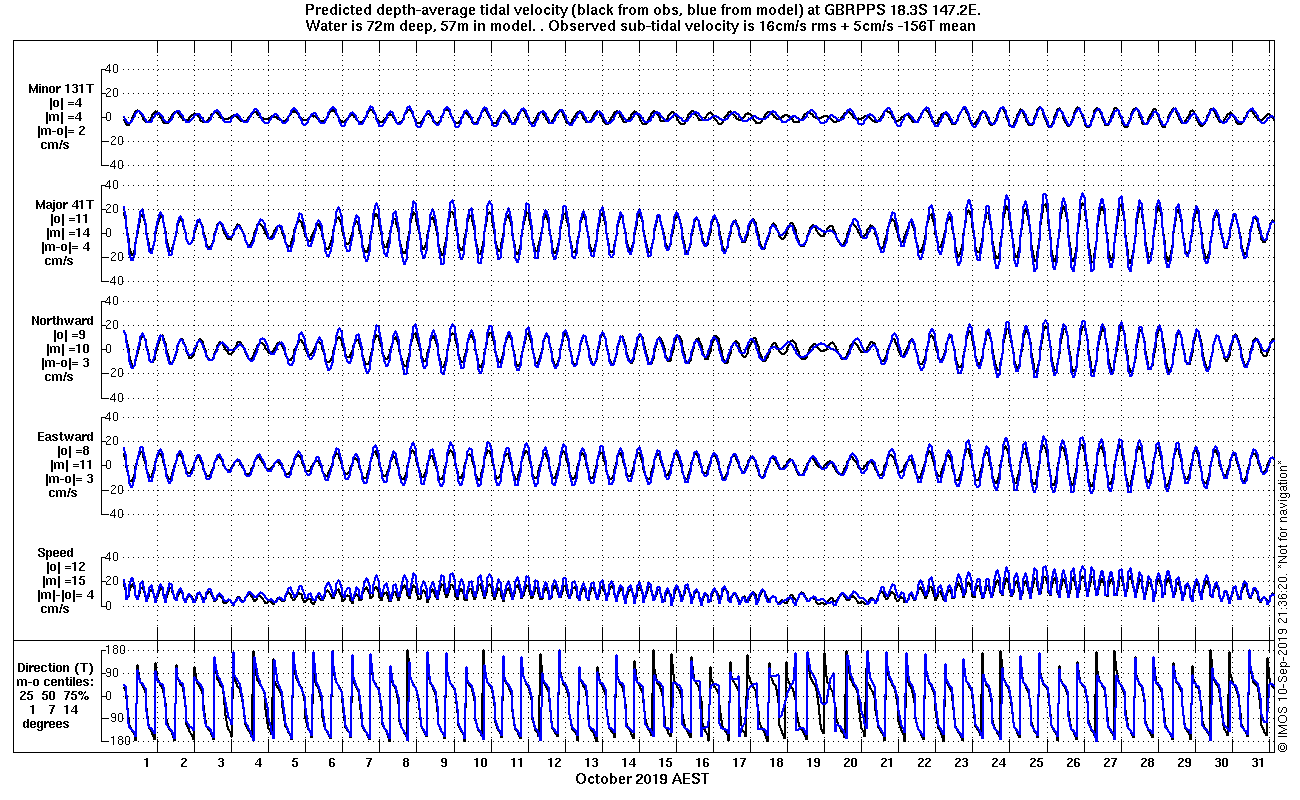Click the 'October 2019 AEST' axis title
1300x800 pixels.
click(x=642, y=778)
